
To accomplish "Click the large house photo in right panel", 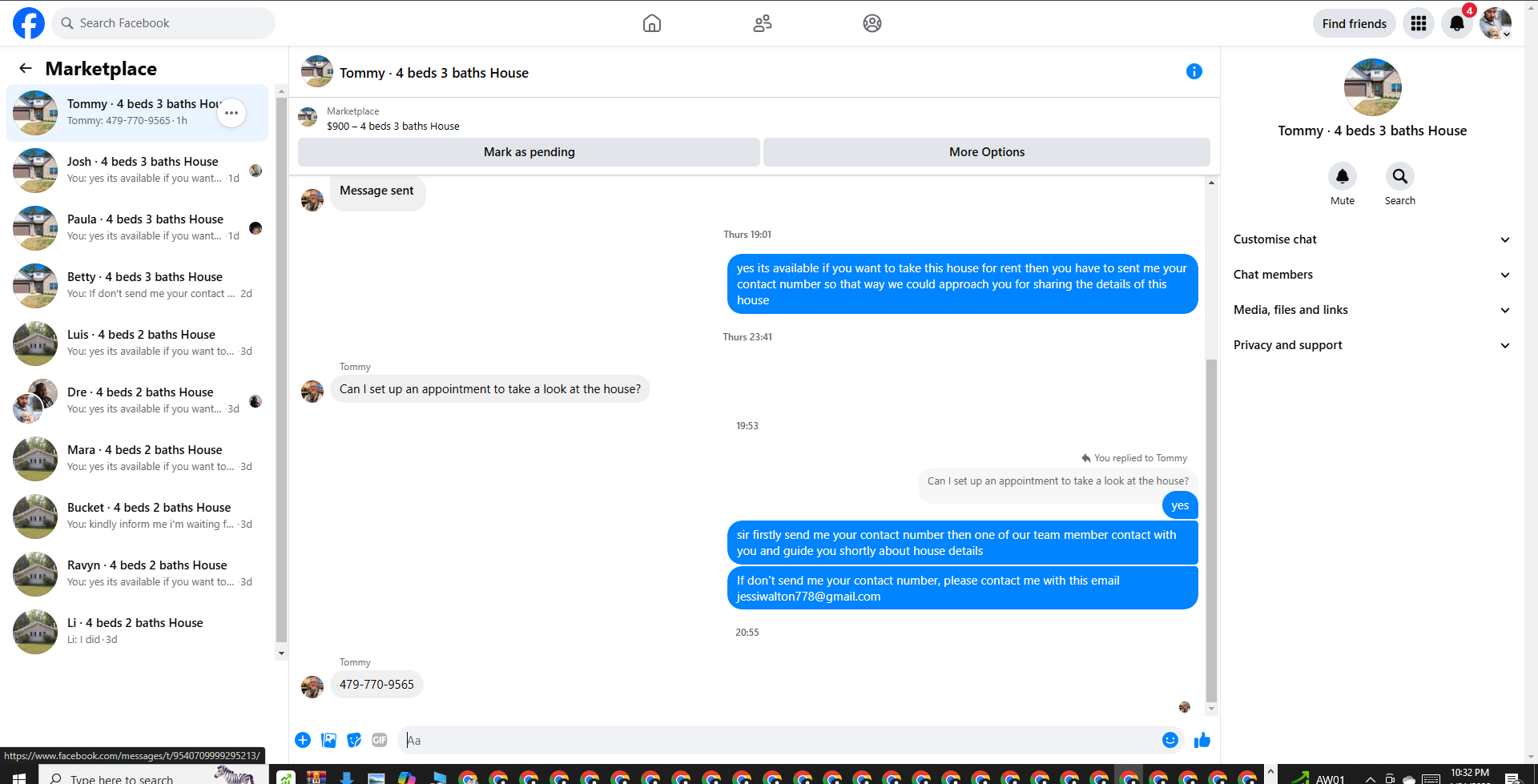I will click(x=1372, y=87).
